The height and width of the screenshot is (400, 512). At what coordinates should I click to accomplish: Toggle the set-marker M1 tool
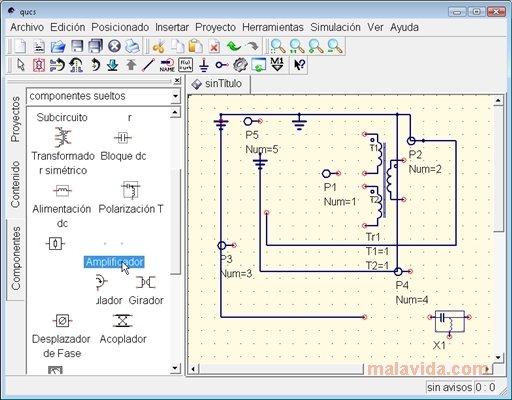(277, 64)
